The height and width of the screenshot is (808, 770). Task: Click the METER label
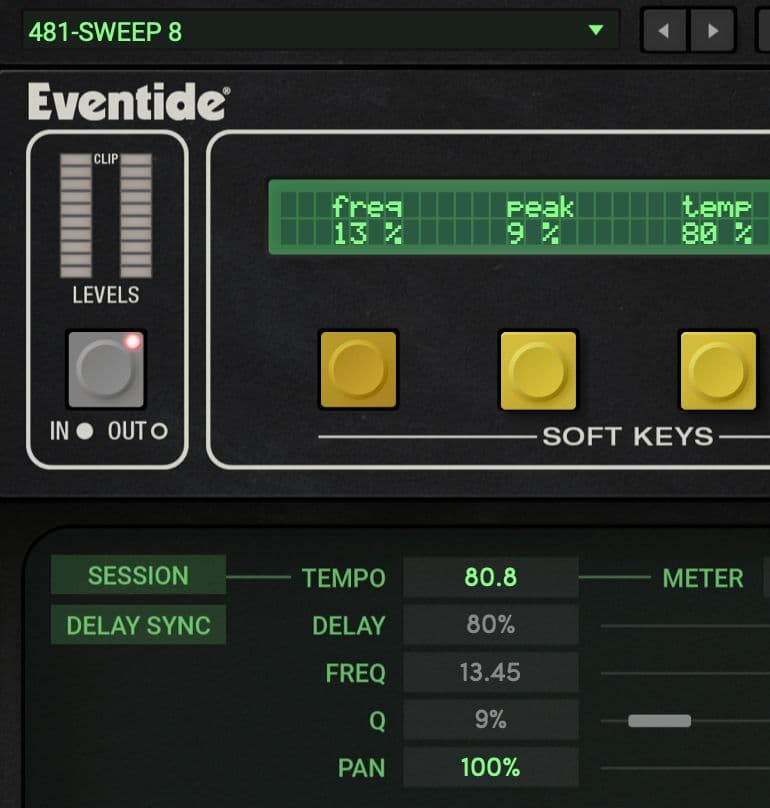click(x=703, y=578)
